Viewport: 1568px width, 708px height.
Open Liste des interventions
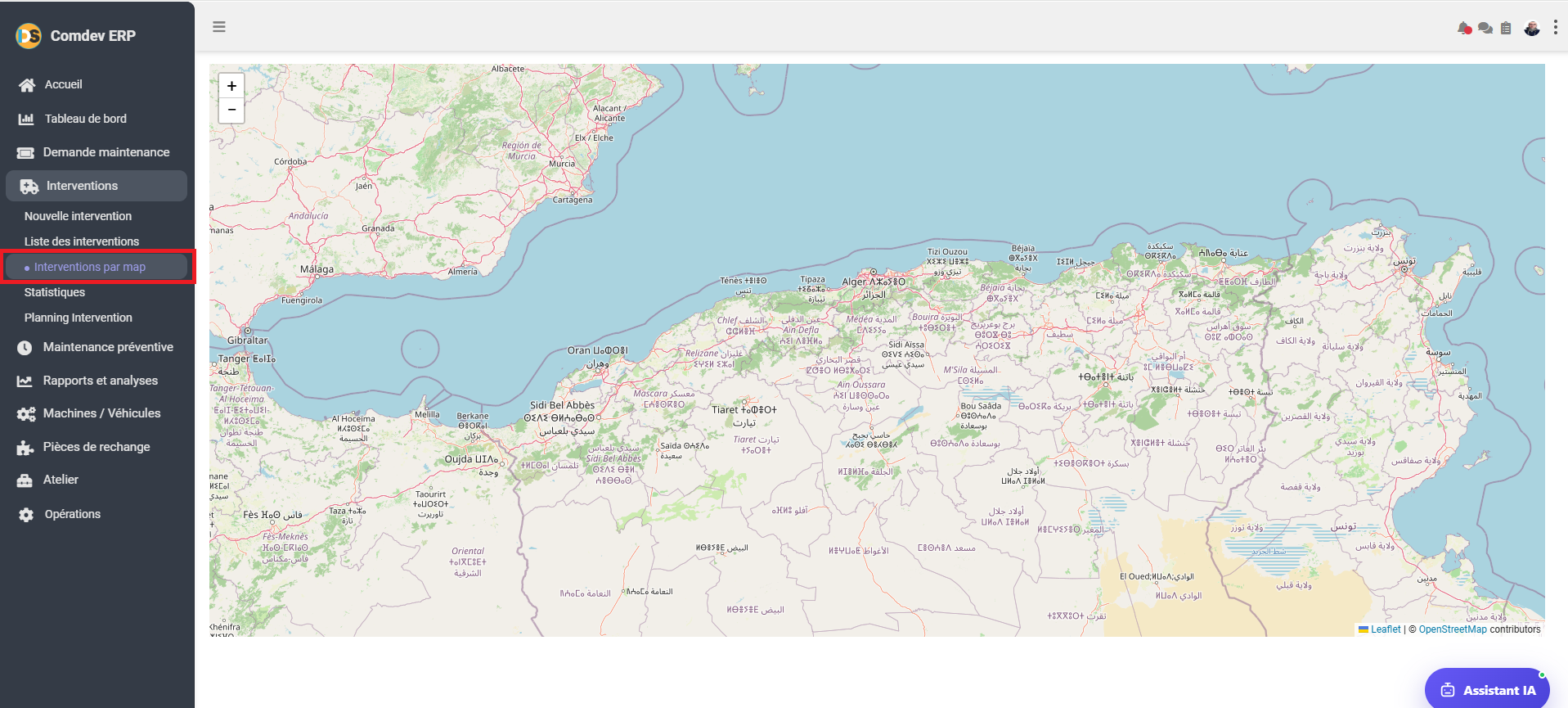82,241
